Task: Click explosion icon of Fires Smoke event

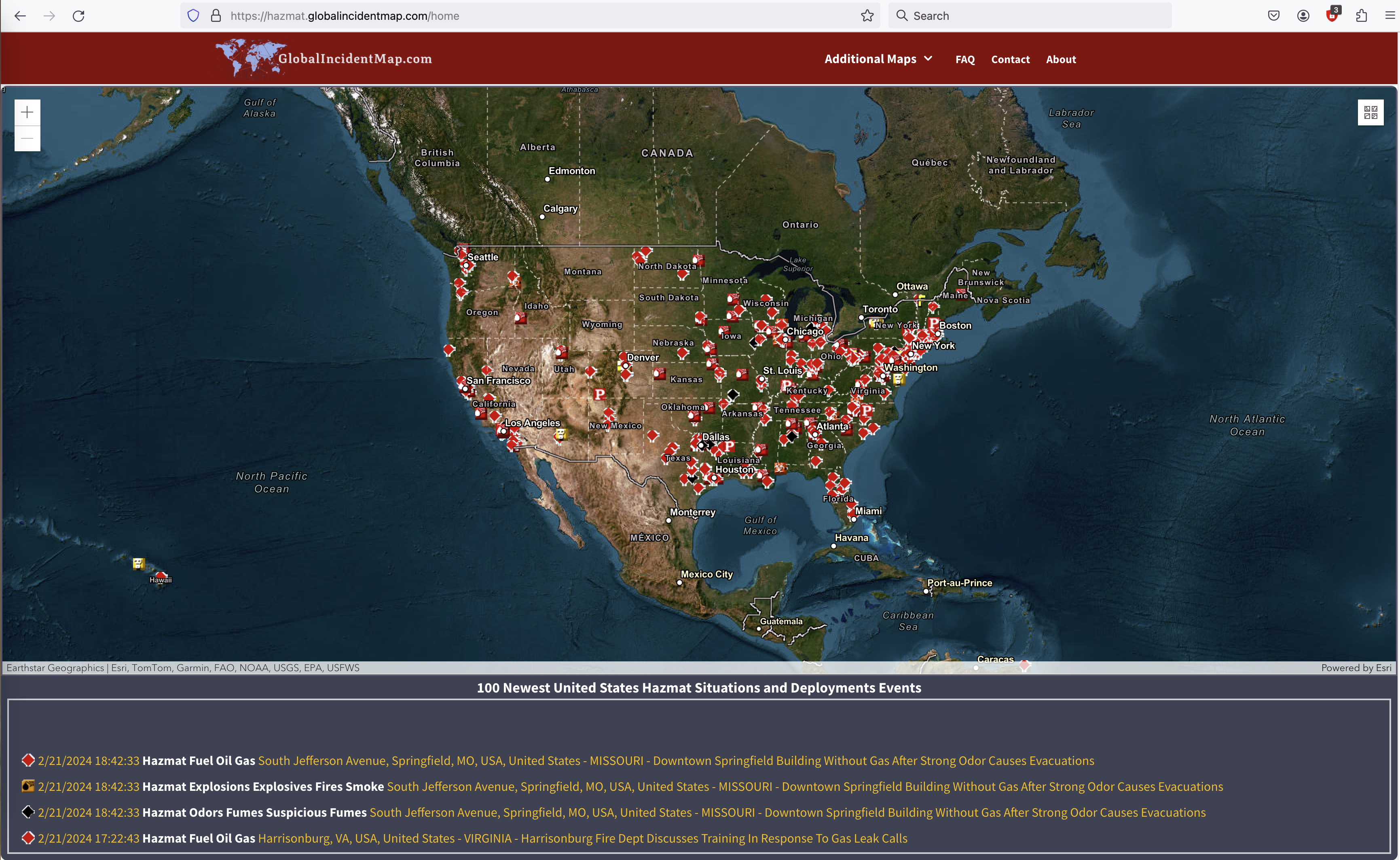Action: [28, 786]
